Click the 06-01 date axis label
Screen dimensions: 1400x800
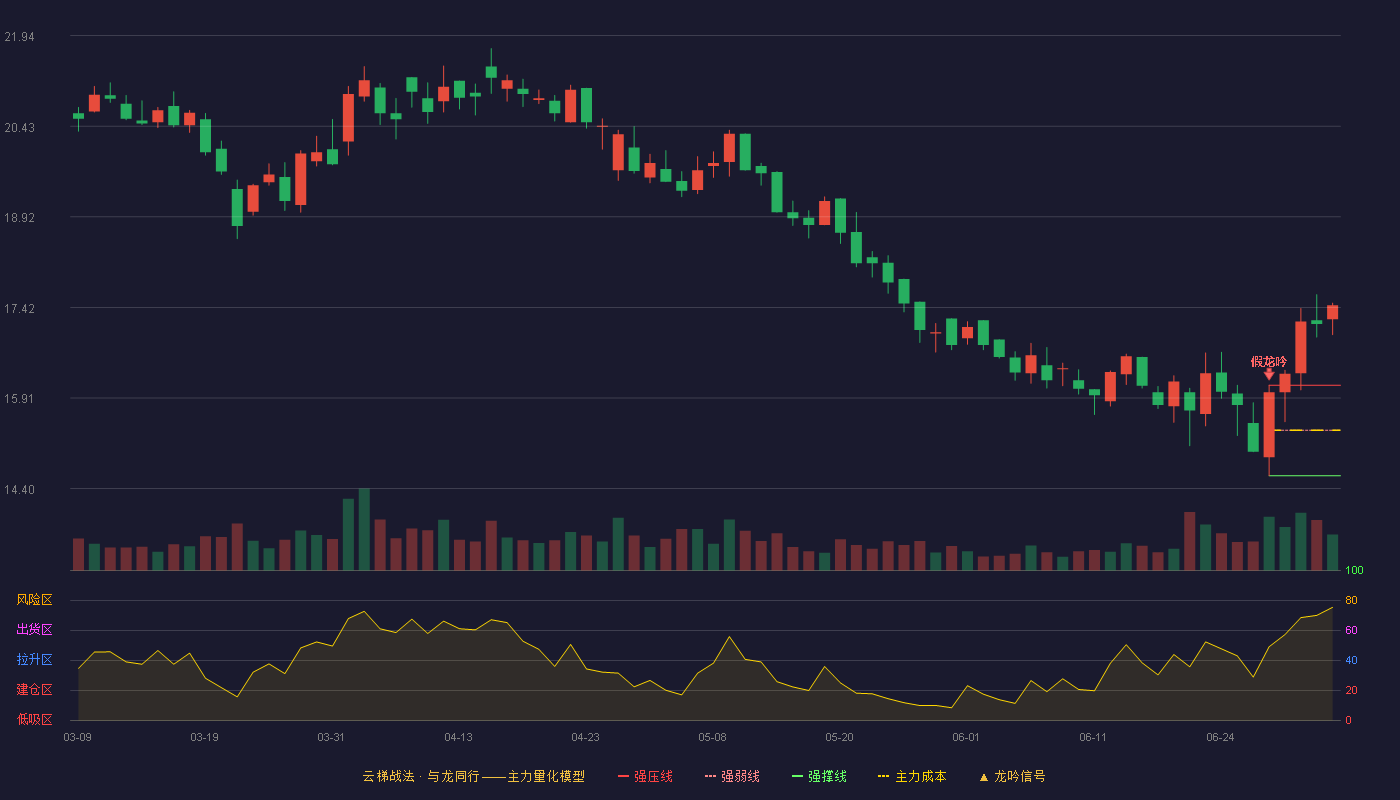[x=966, y=737]
